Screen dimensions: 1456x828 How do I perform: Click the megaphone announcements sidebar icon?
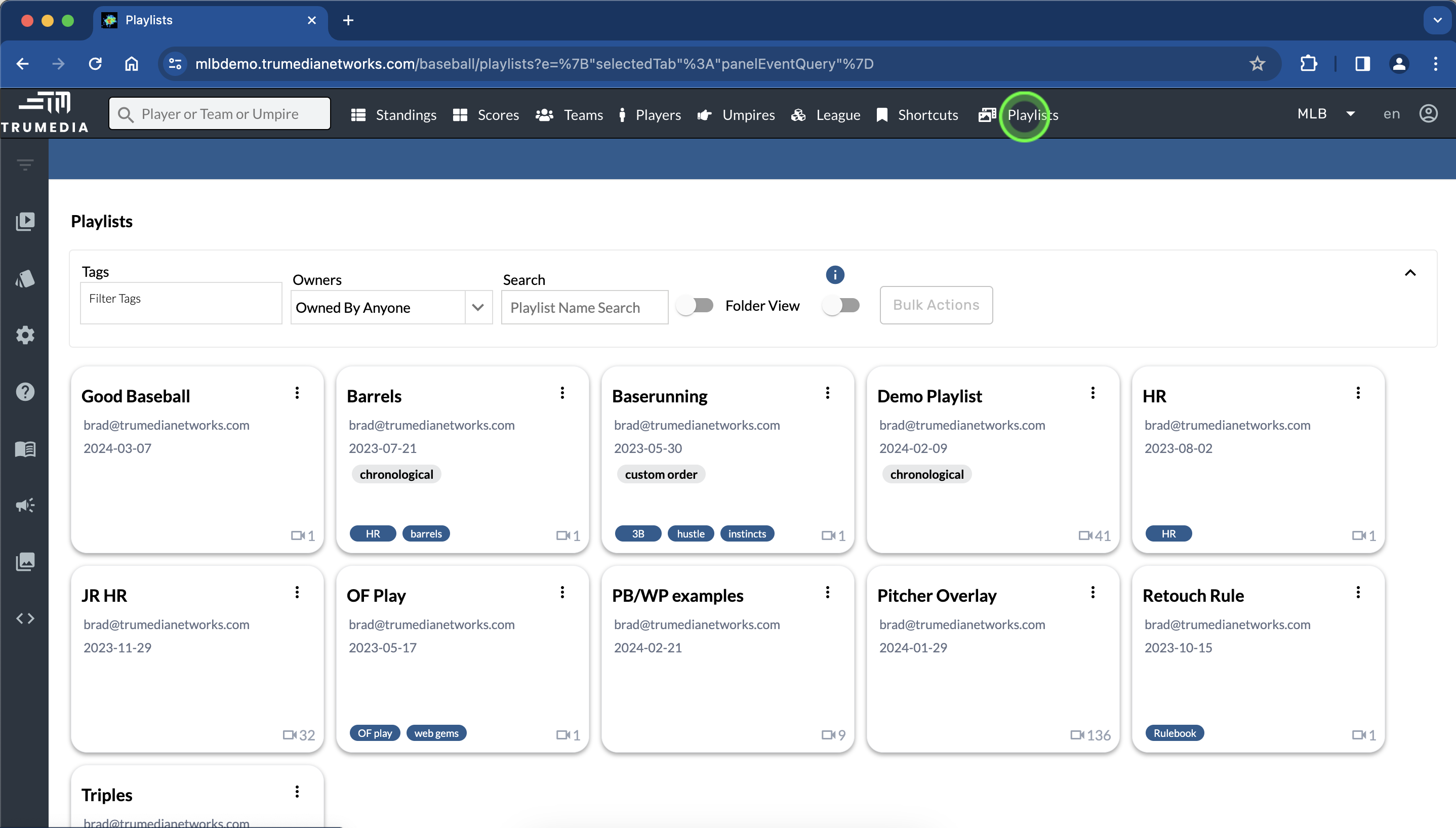[25, 505]
